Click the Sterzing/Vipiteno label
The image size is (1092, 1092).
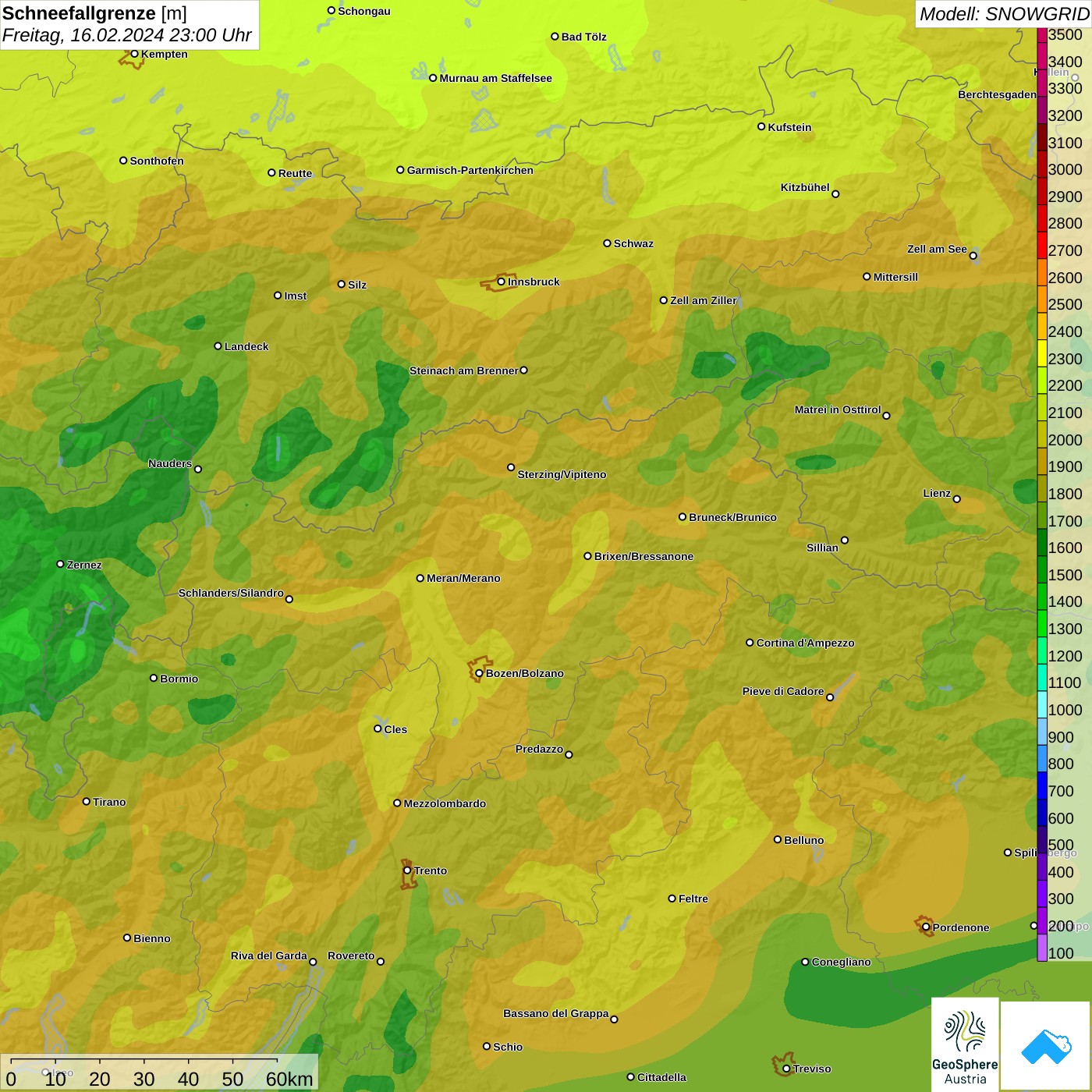coord(562,474)
